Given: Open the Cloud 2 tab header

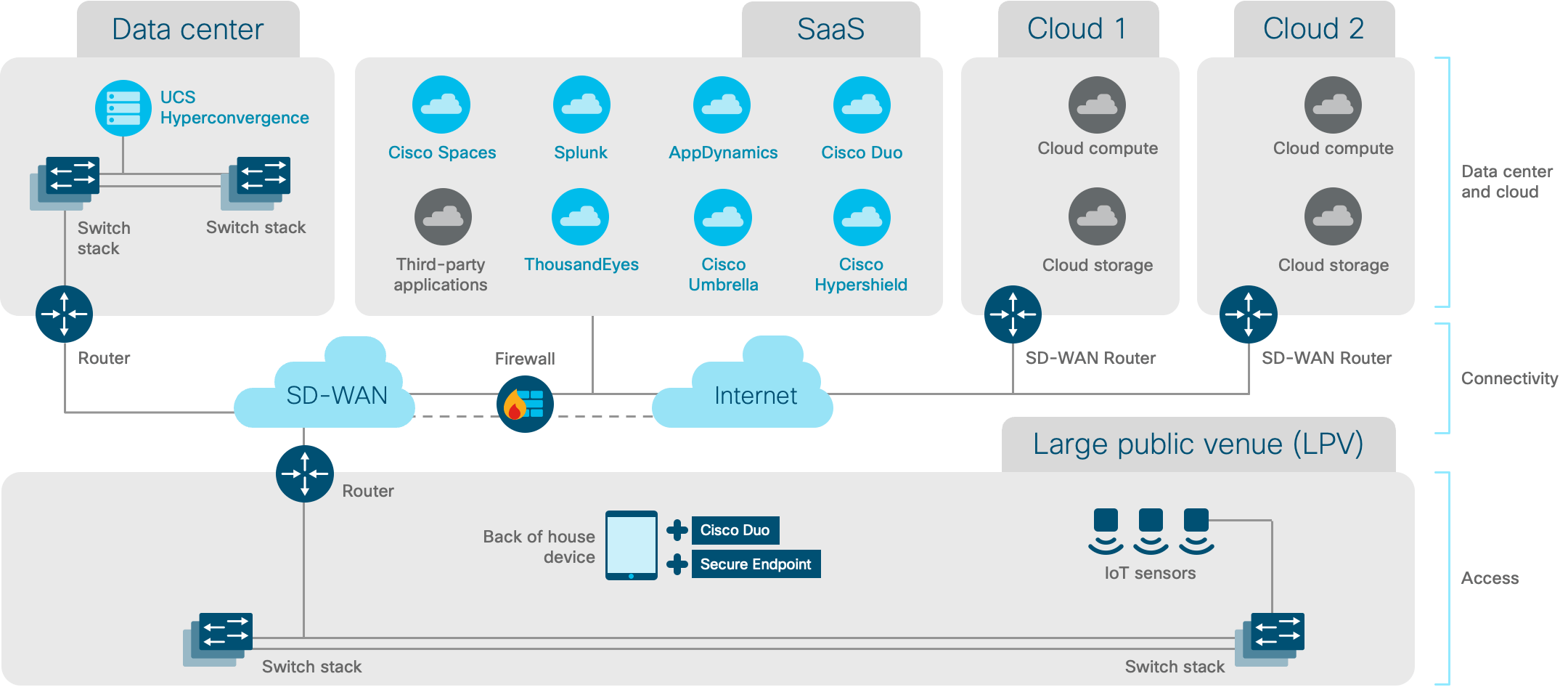Looking at the screenshot, I should click(x=1314, y=29).
